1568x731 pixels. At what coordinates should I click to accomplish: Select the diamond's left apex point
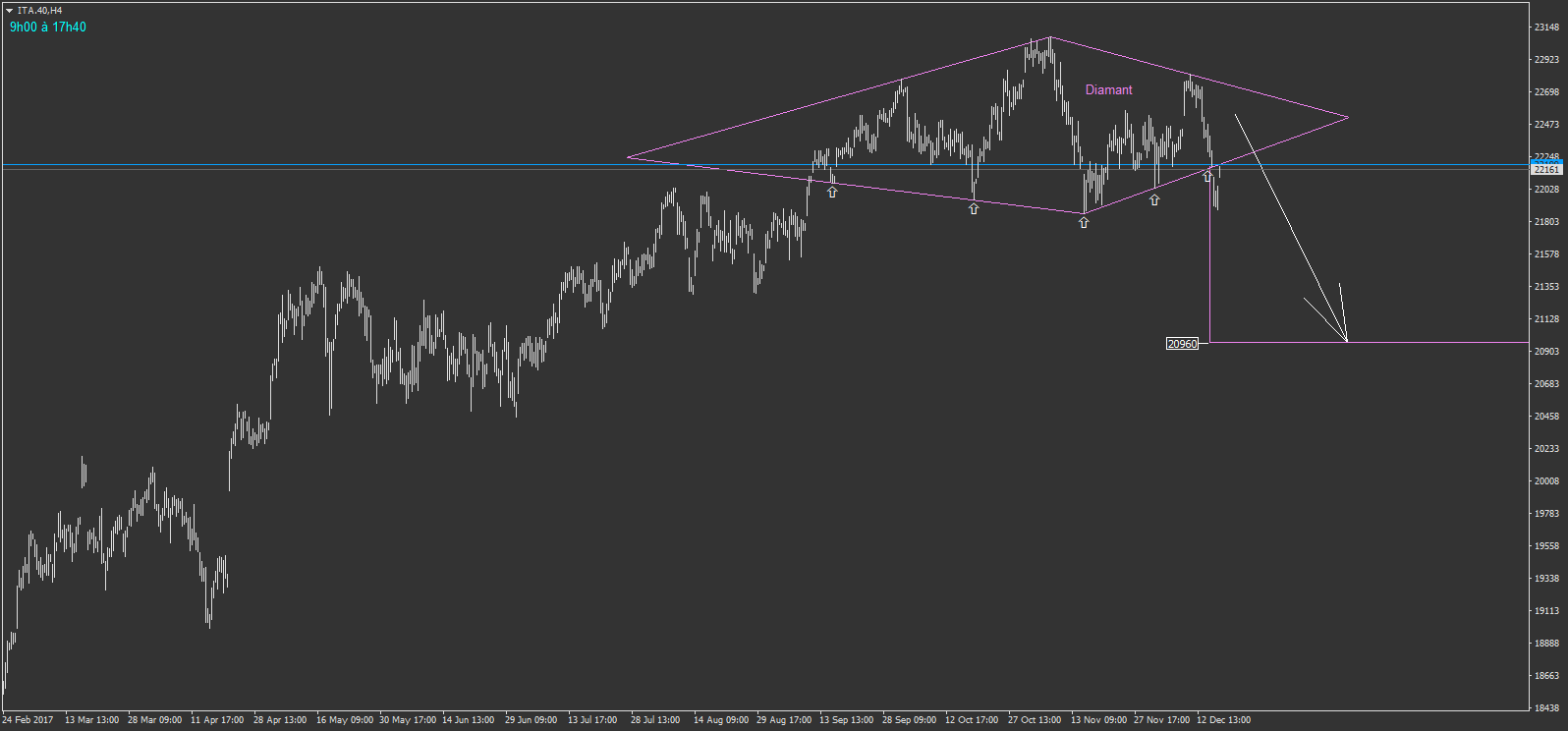pos(627,157)
